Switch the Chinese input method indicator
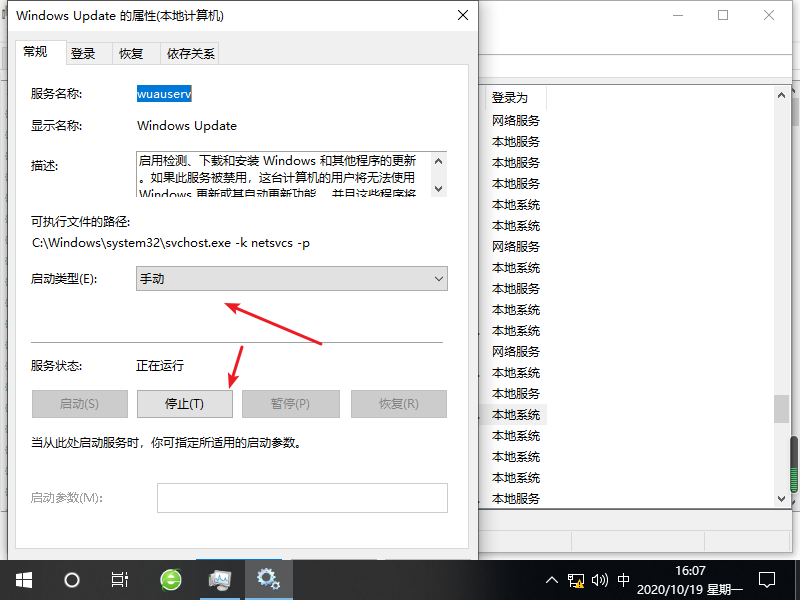 [624, 579]
